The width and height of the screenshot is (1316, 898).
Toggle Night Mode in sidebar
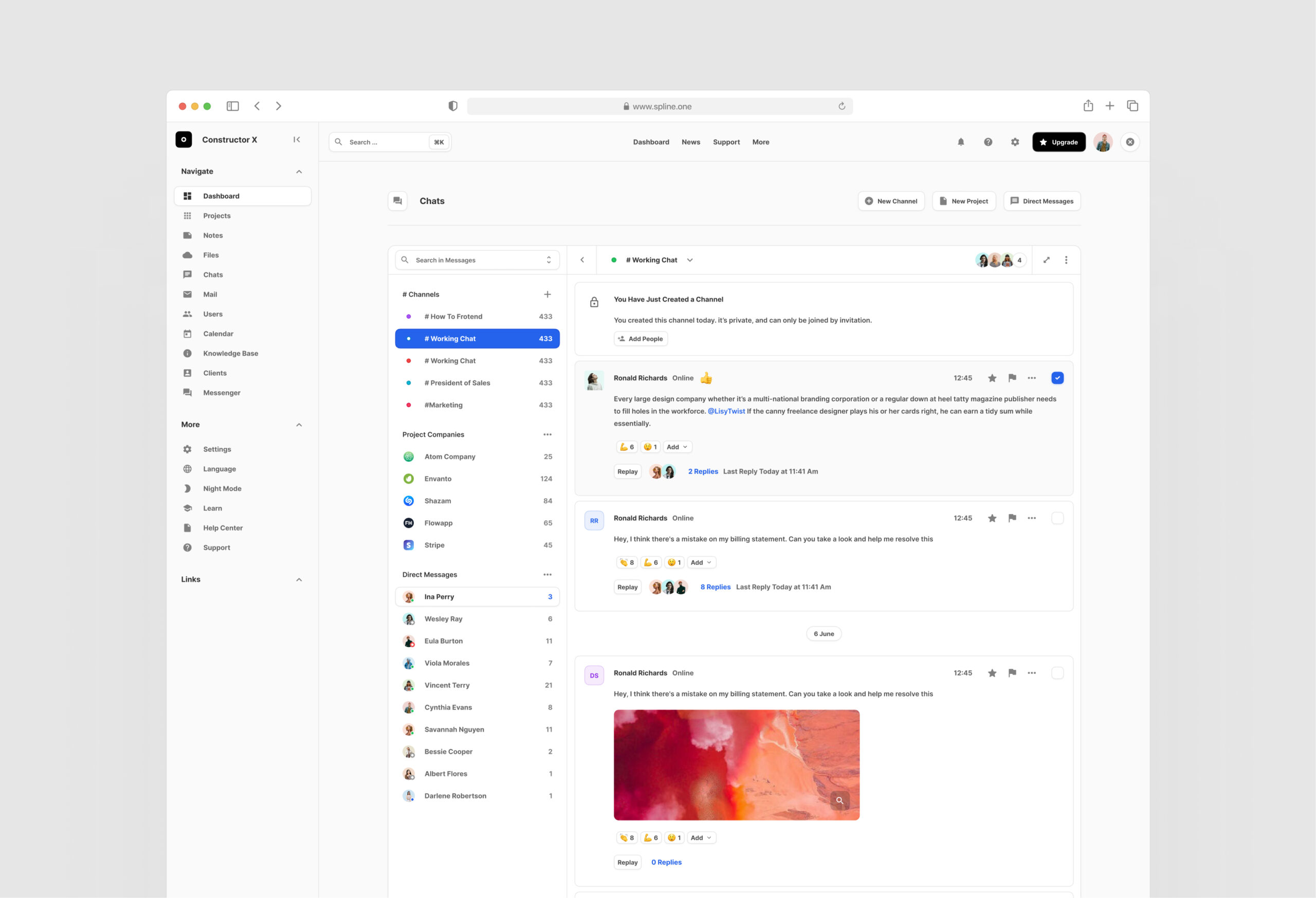coord(222,489)
